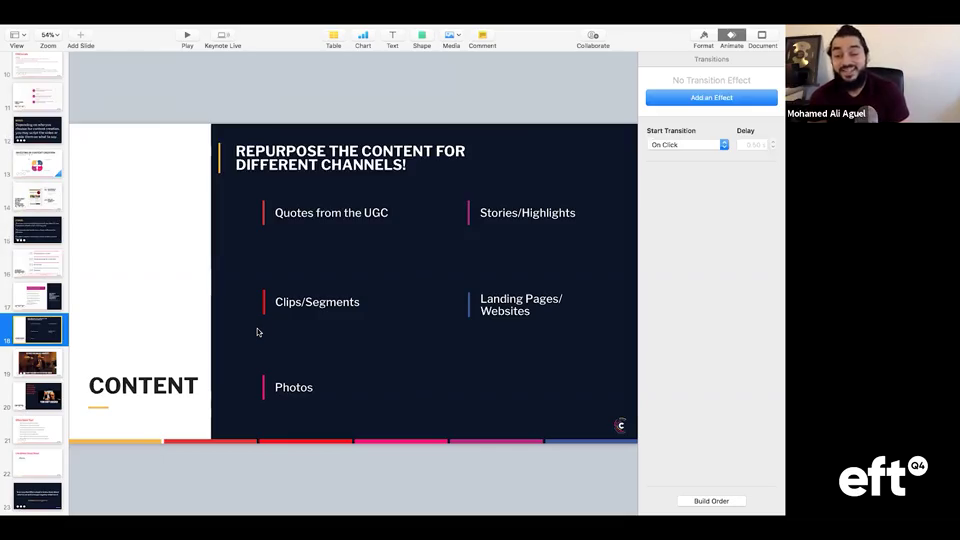Open the Zoom percentage dropdown
The width and height of the screenshot is (960, 540).
[x=48, y=35]
